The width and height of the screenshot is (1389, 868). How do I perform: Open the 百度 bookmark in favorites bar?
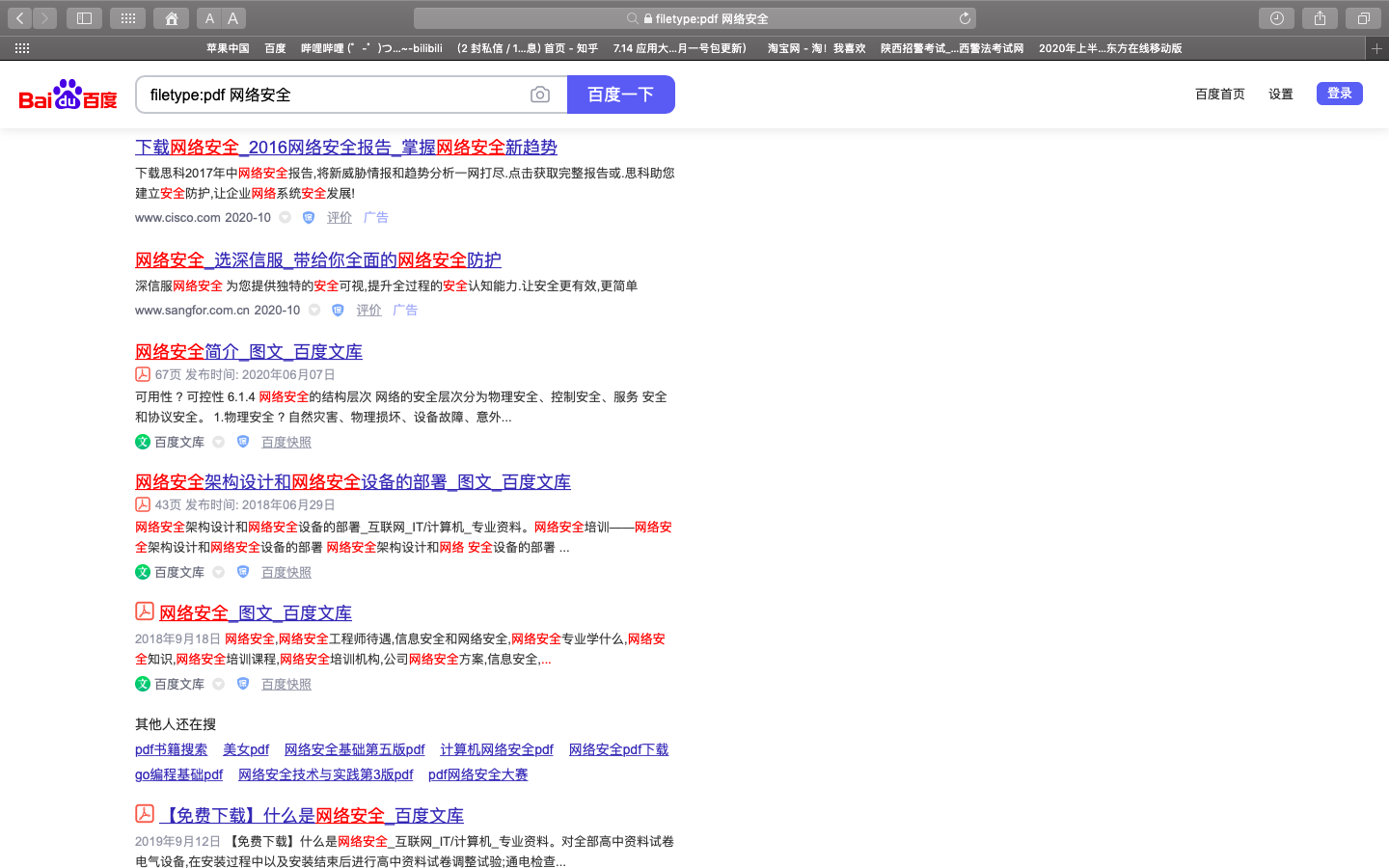275,48
